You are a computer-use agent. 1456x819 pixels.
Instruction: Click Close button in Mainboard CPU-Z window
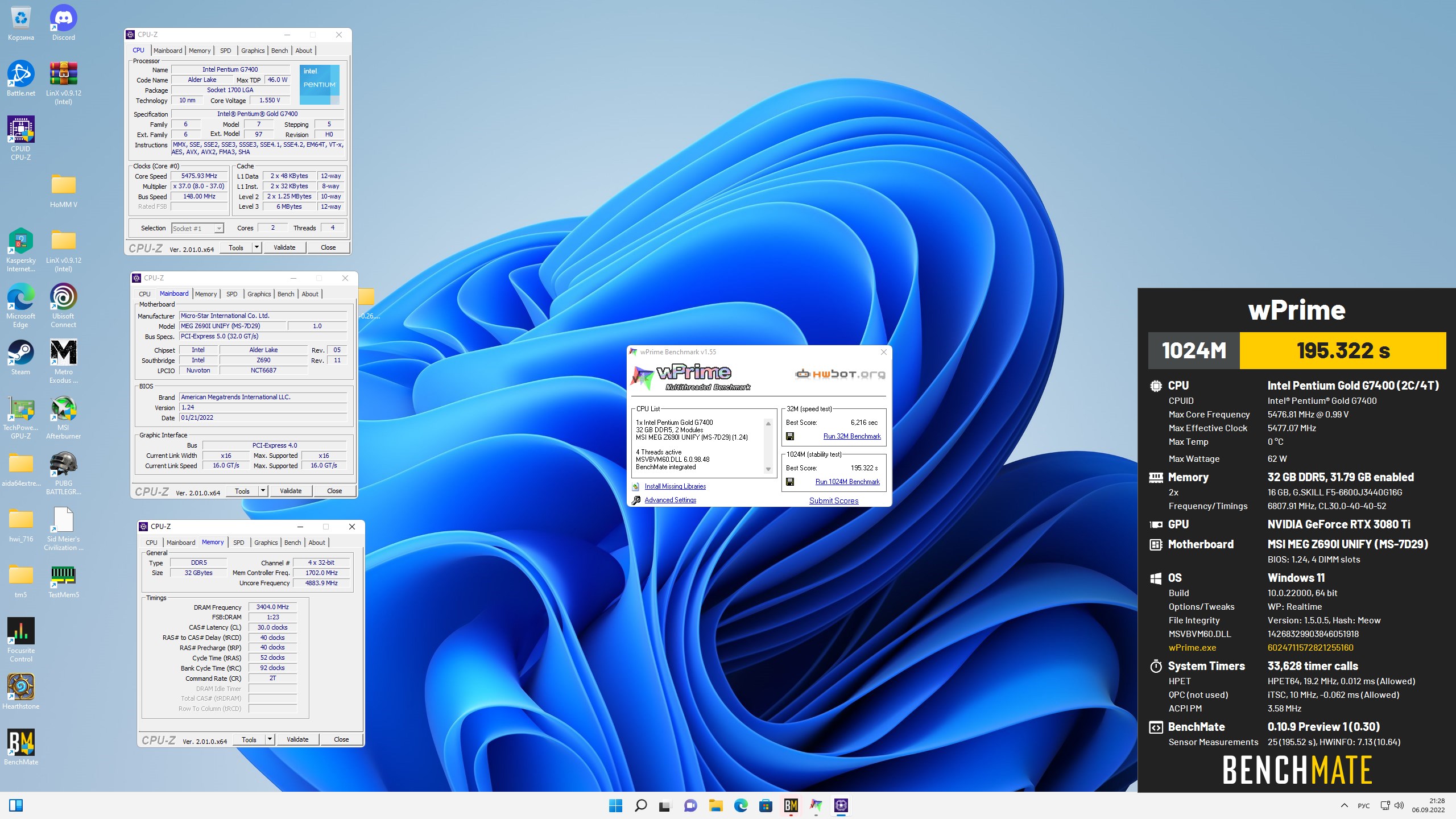pyautogui.click(x=334, y=491)
